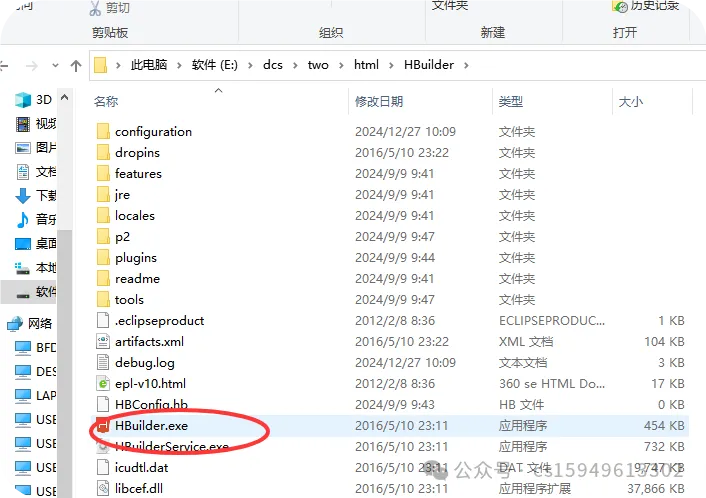
Task: Click the epl-v10.html browser file icon
Action: coord(103,384)
